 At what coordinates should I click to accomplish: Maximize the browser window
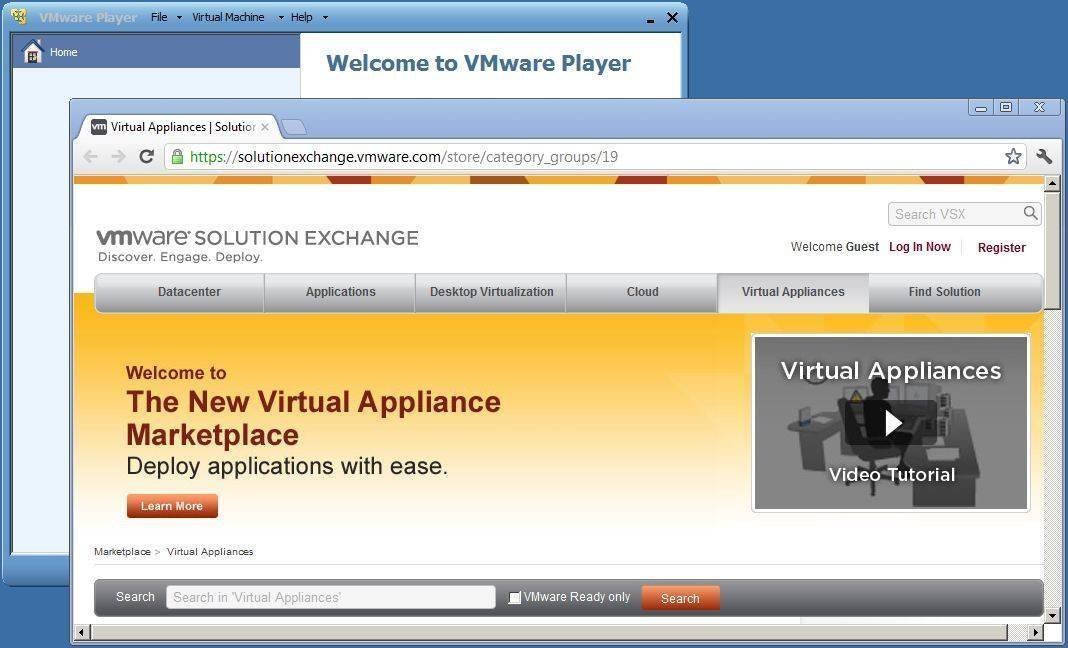(x=1006, y=108)
